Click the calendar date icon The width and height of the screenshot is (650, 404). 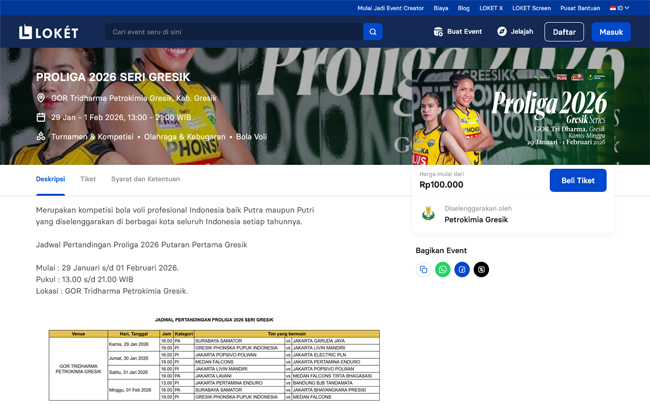[41, 117]
